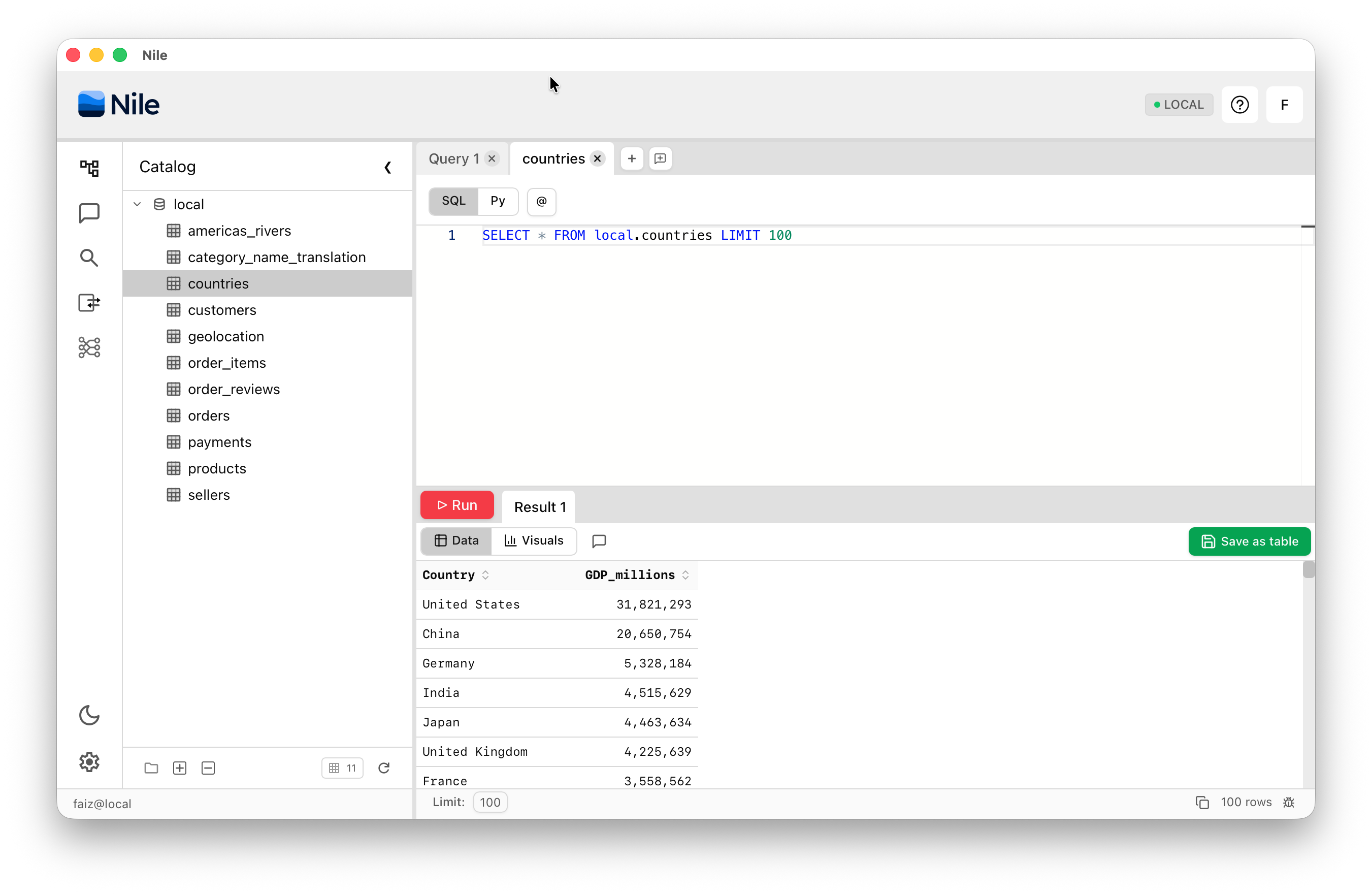Collapse the local database tree
Viewport: 1372px width, 894px height.
137,204
